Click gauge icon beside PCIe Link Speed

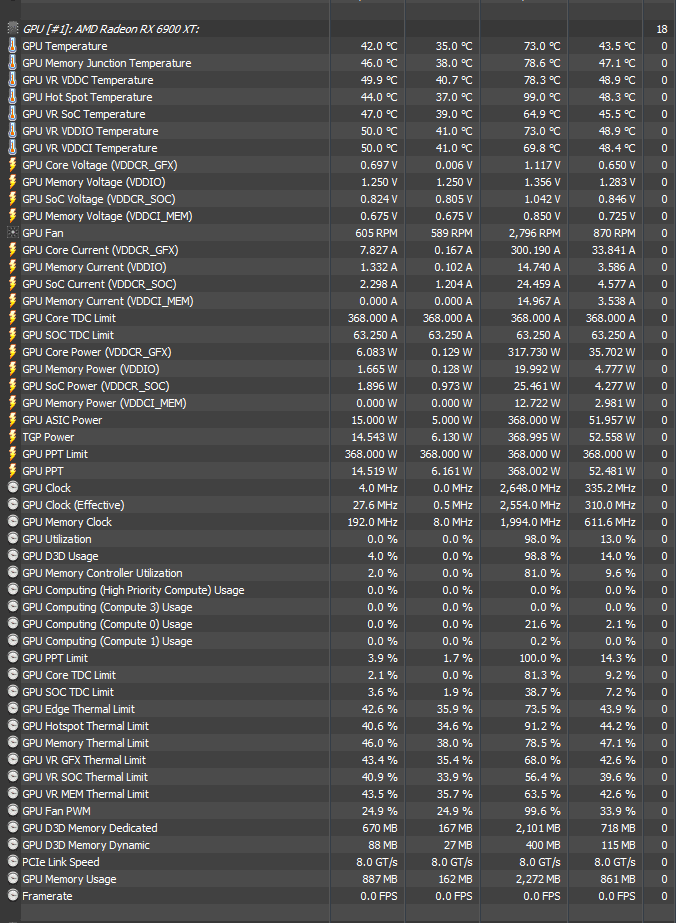point(13,861)
